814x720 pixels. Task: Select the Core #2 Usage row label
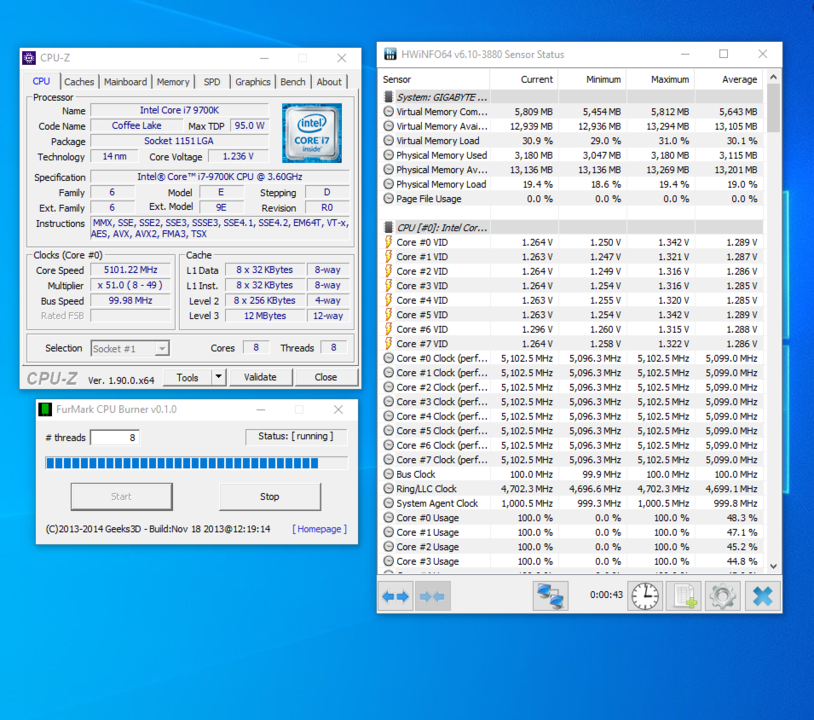coord(427,547)
